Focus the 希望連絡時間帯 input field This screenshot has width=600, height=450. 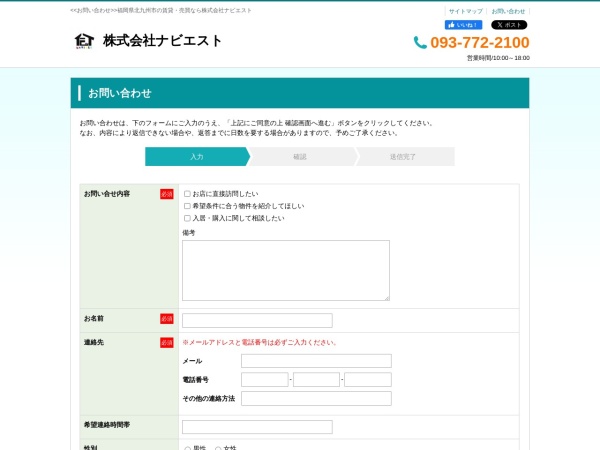tap(257, 427)
